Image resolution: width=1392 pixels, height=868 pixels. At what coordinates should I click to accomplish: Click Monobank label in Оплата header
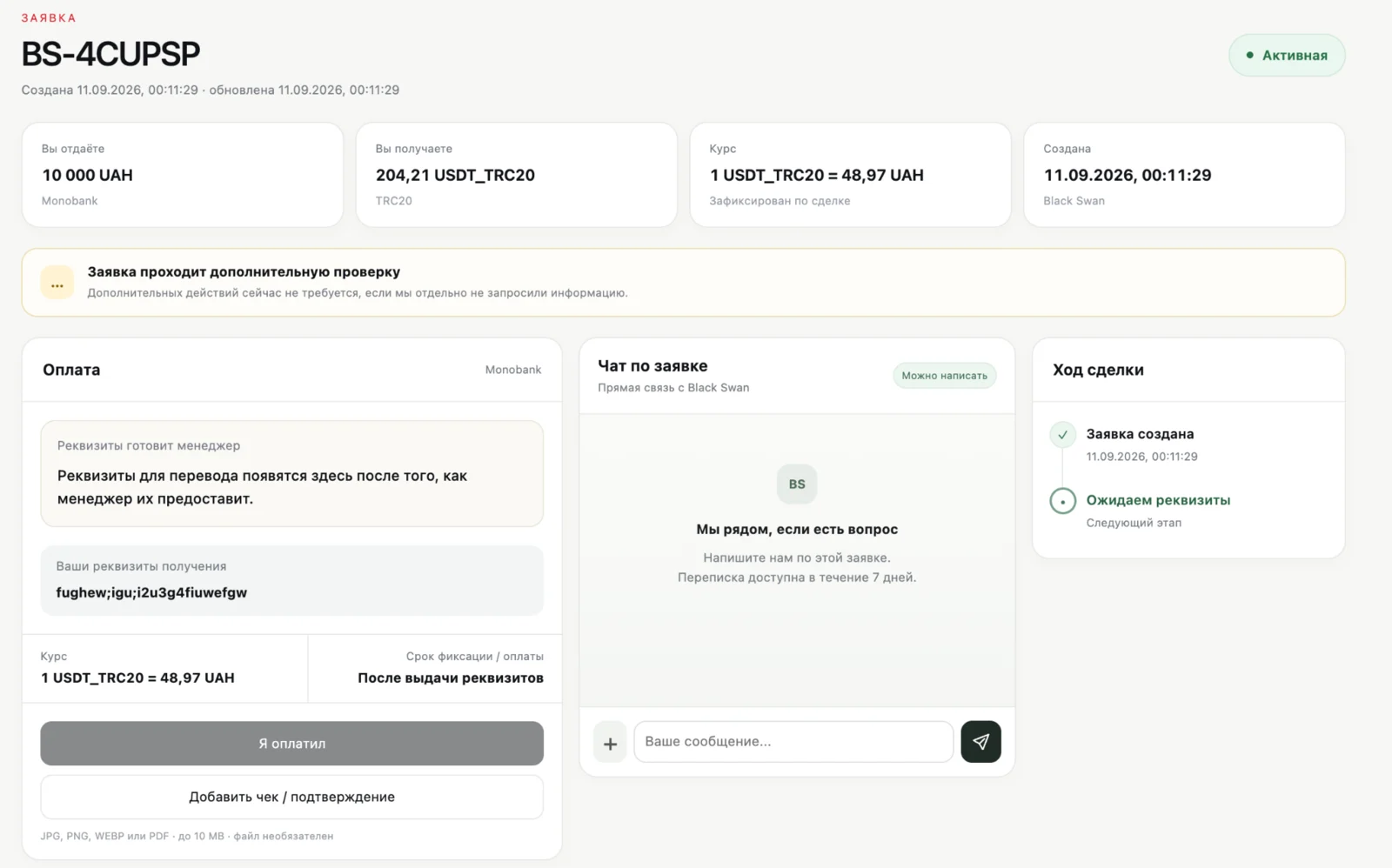point(513,370)
